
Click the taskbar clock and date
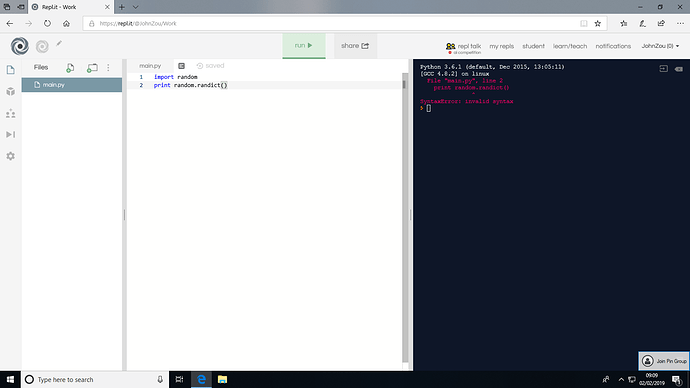click(x=652, y=379)
